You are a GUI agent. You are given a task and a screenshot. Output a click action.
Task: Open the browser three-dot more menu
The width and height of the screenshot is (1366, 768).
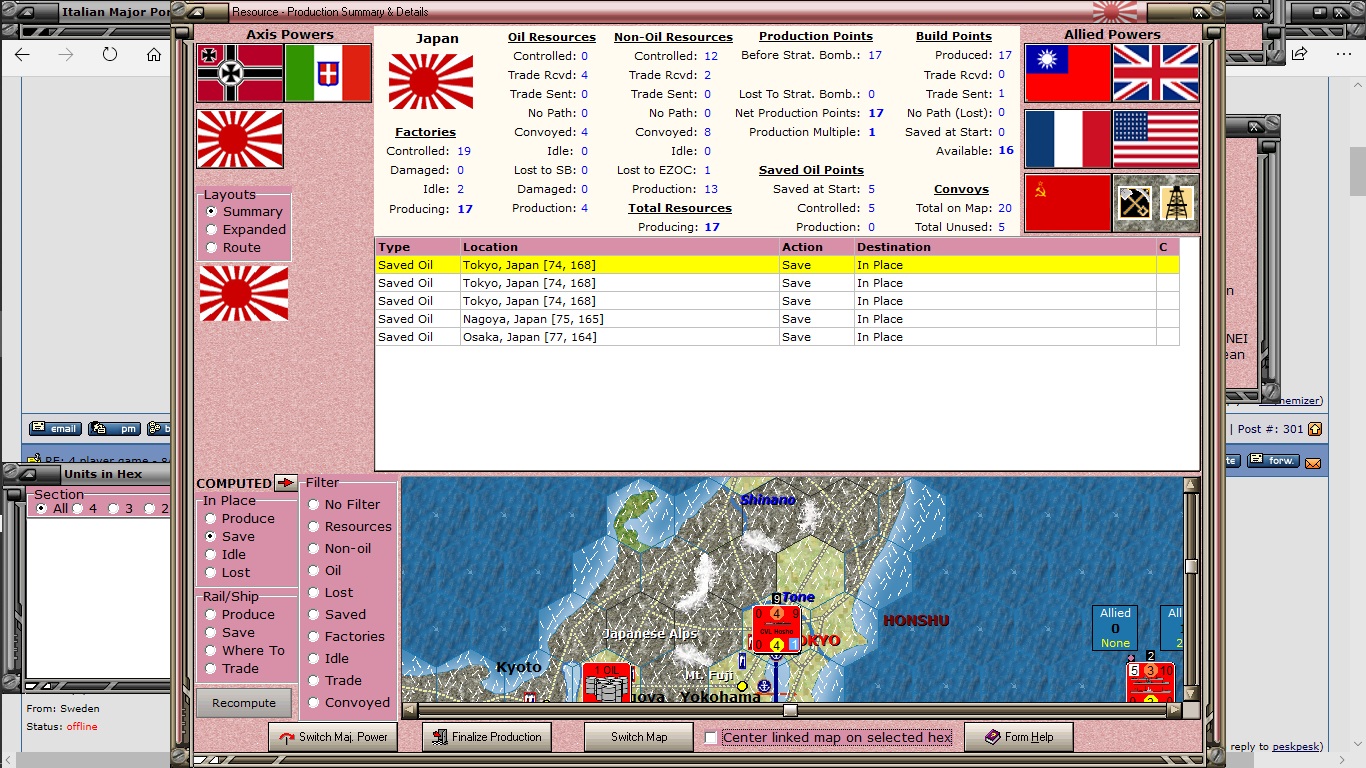click(1343, 54)
